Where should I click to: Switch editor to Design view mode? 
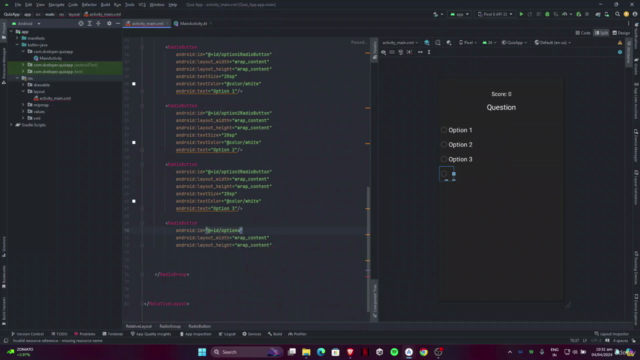tap(621, 33)
